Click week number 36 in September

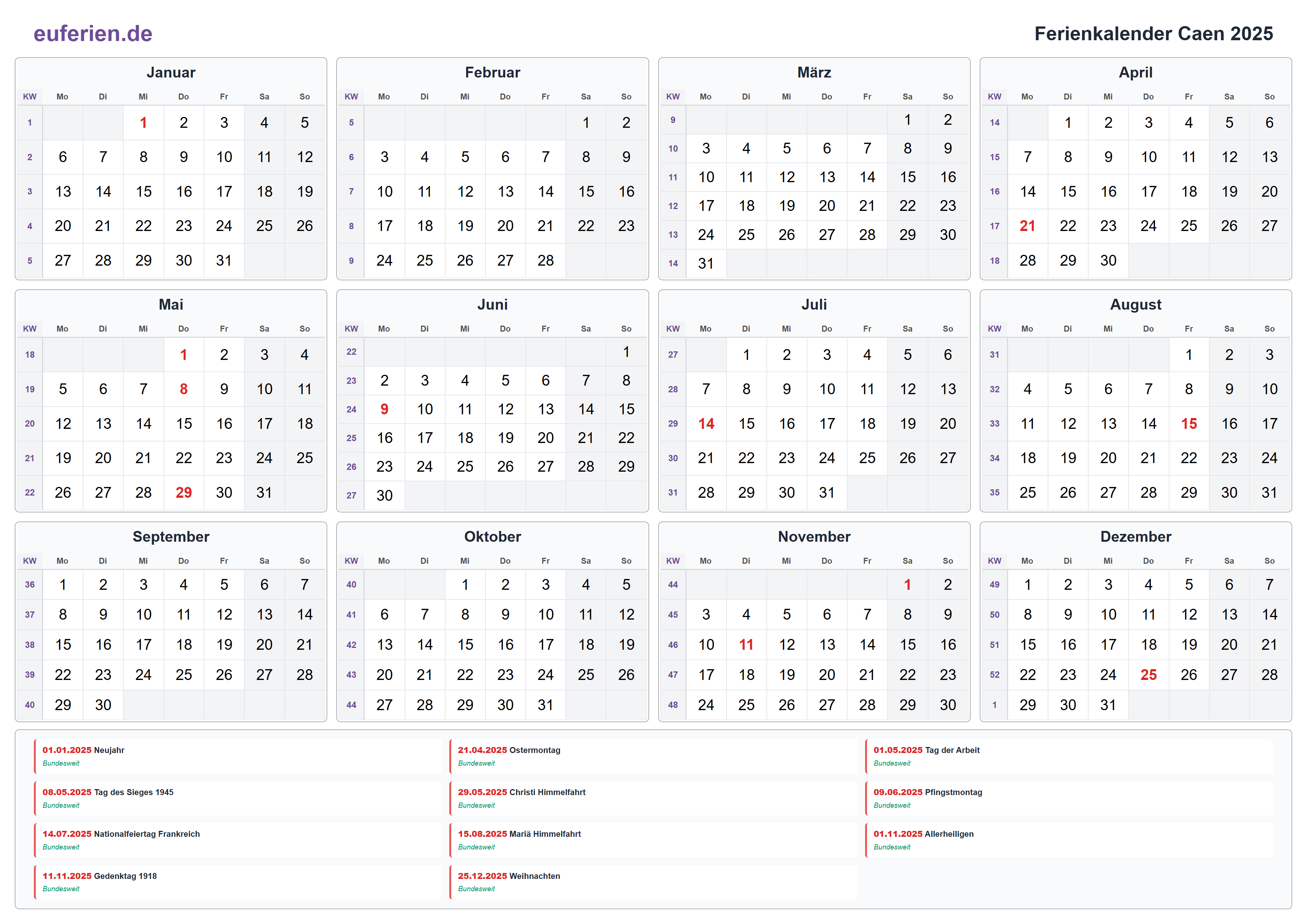(x=29, y=585)
